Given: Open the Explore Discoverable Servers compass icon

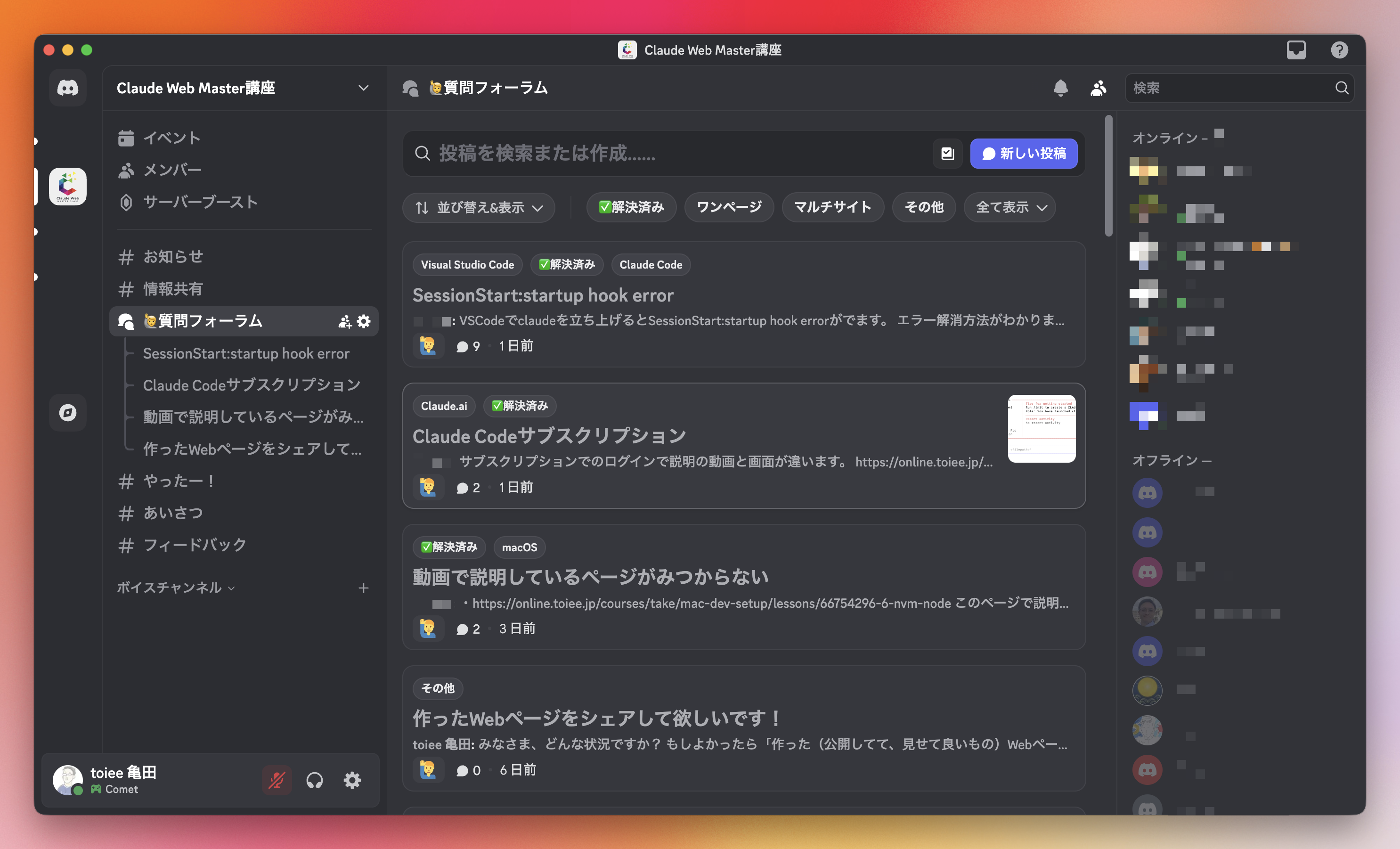Looking at the screenshot, I should click(x=68, y=413).
